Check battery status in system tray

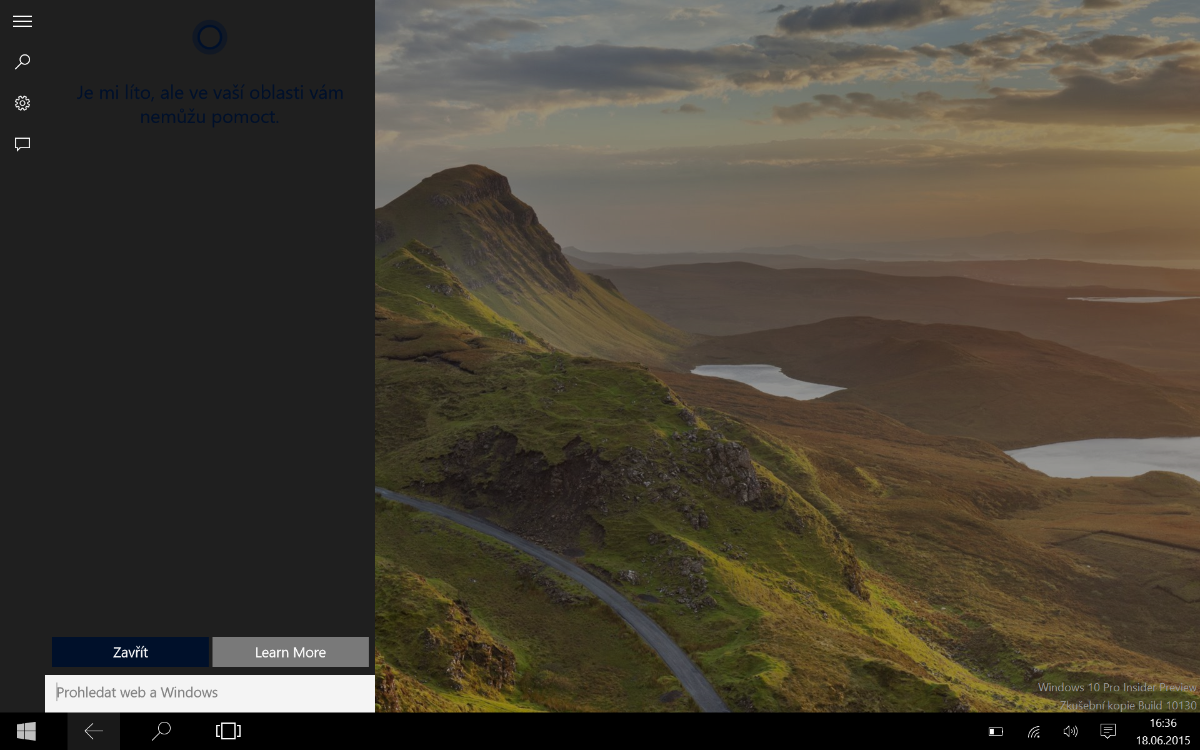click(x=995, y=732)
